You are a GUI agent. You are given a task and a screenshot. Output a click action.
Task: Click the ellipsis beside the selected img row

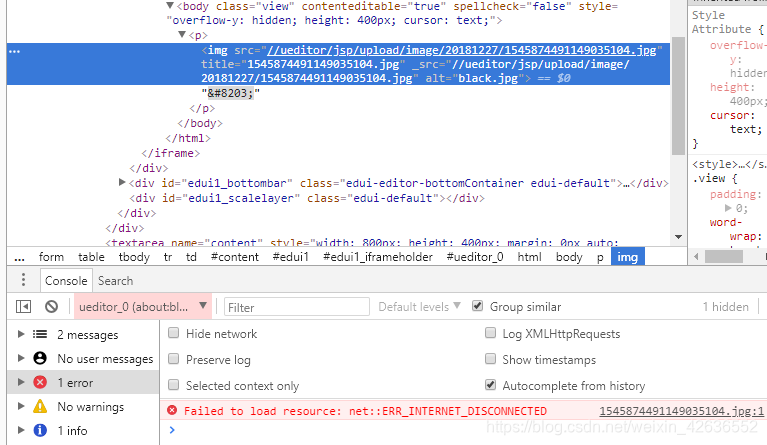(x=14, y=51)
